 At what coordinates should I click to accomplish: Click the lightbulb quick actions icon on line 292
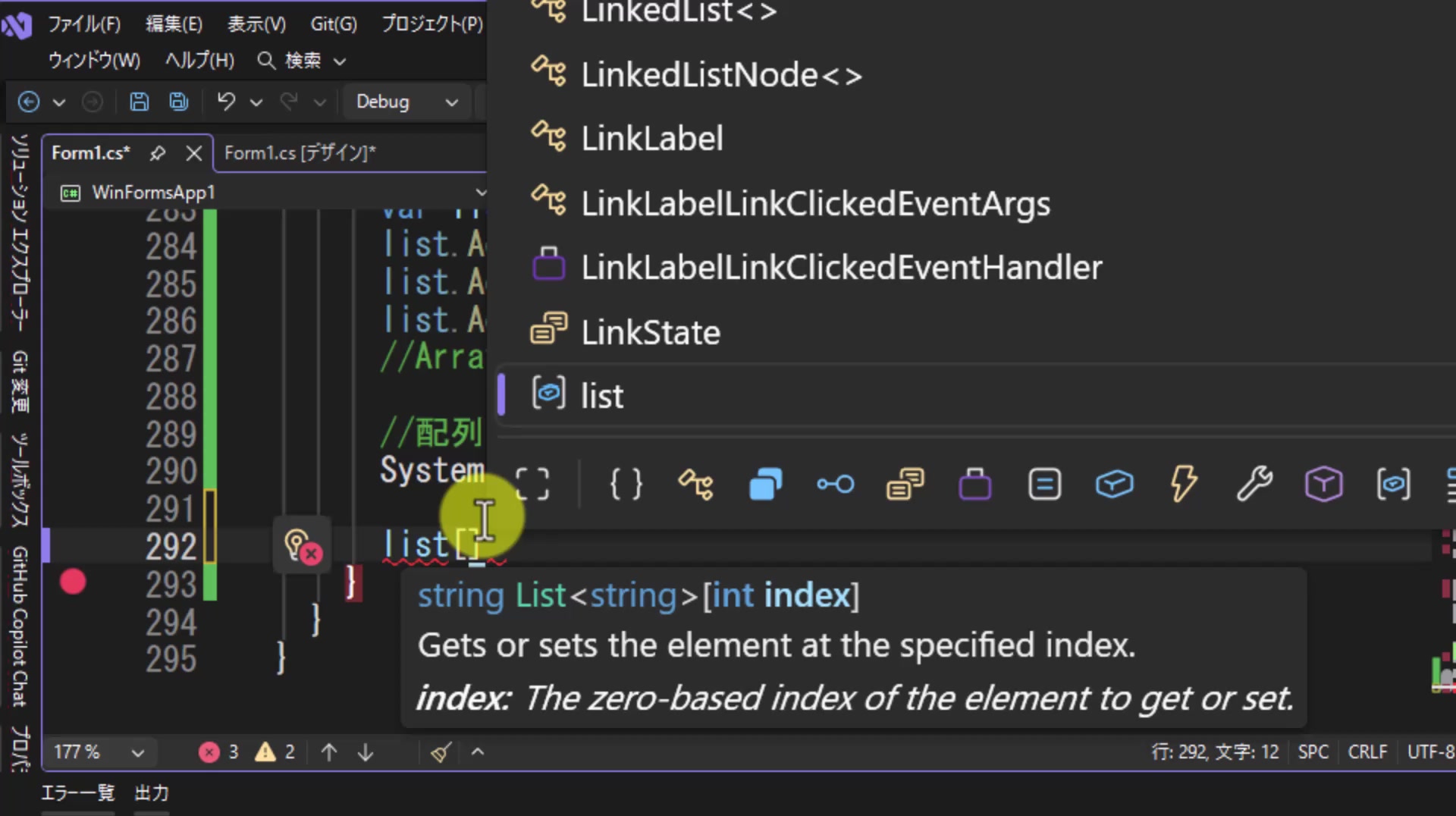302,546
